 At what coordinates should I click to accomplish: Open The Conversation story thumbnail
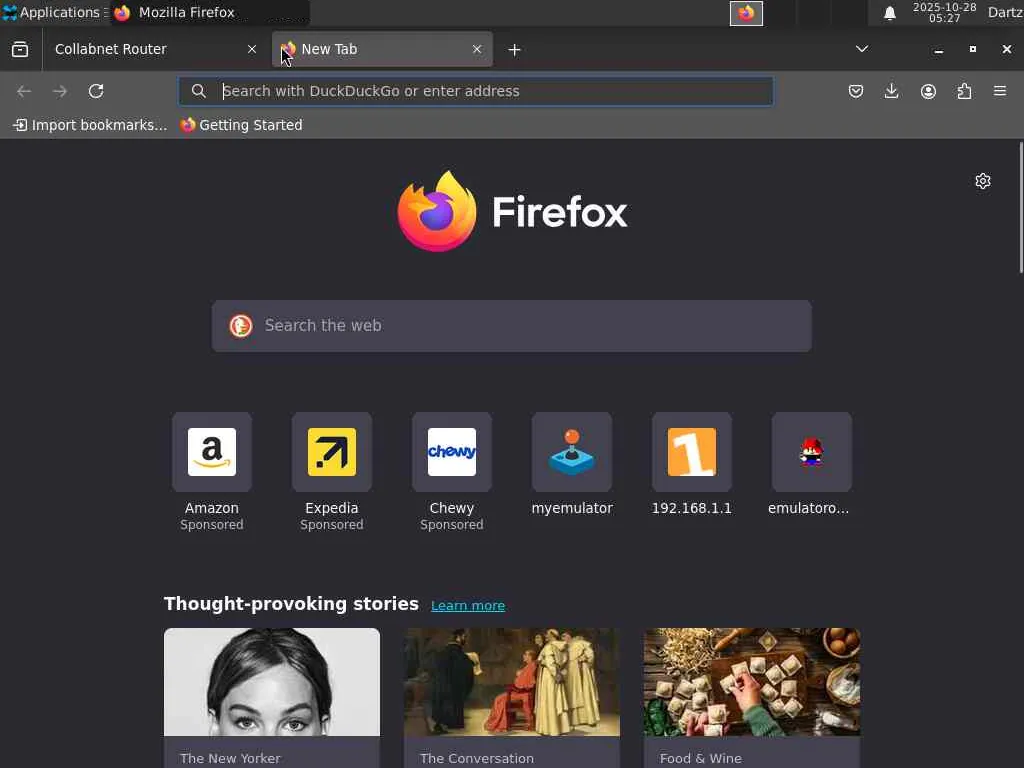512,682
